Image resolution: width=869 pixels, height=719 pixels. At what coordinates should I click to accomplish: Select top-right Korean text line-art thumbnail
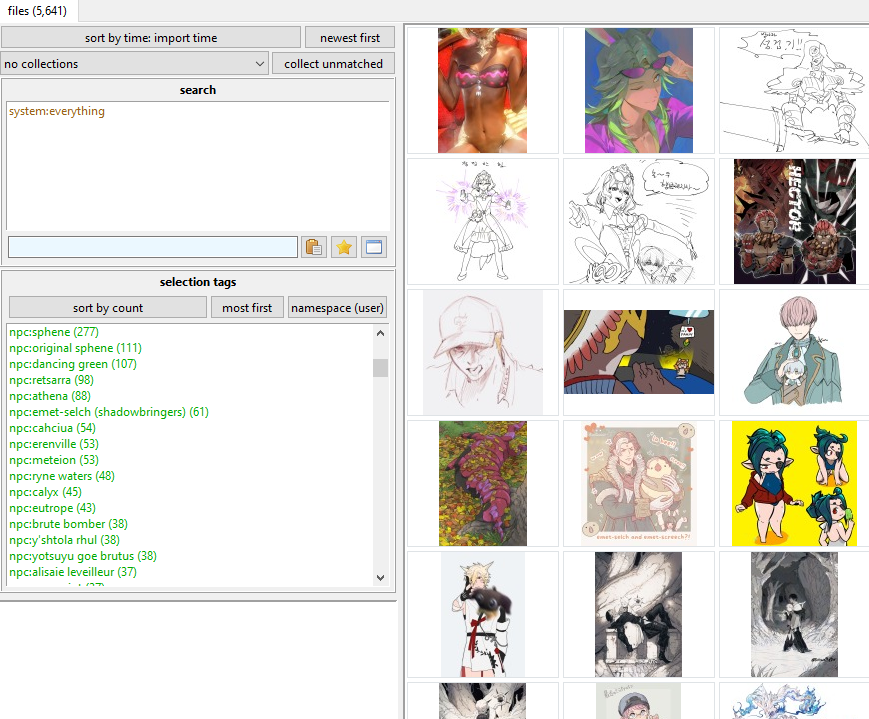click(795, 90)
